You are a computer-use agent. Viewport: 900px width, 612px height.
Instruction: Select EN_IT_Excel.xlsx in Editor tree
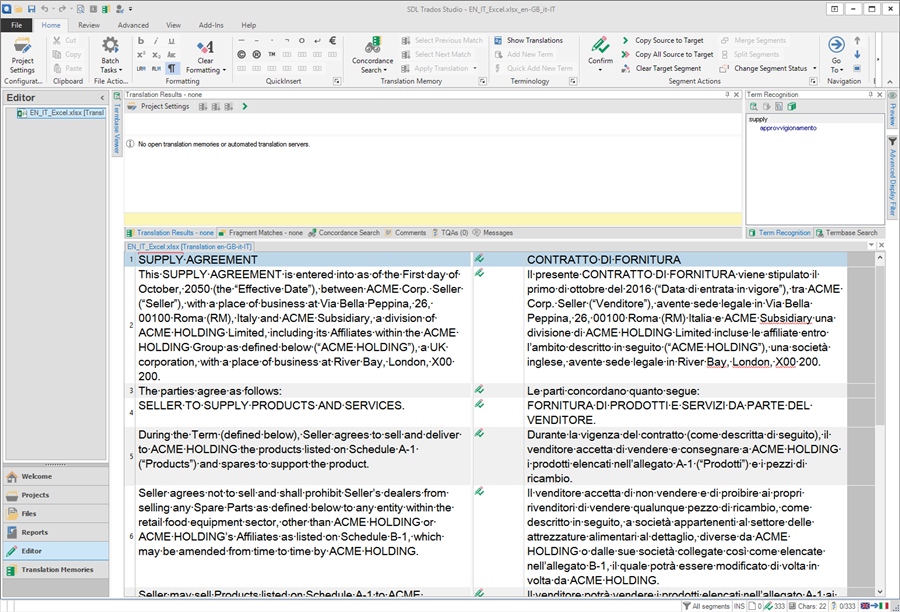point(61,113)
